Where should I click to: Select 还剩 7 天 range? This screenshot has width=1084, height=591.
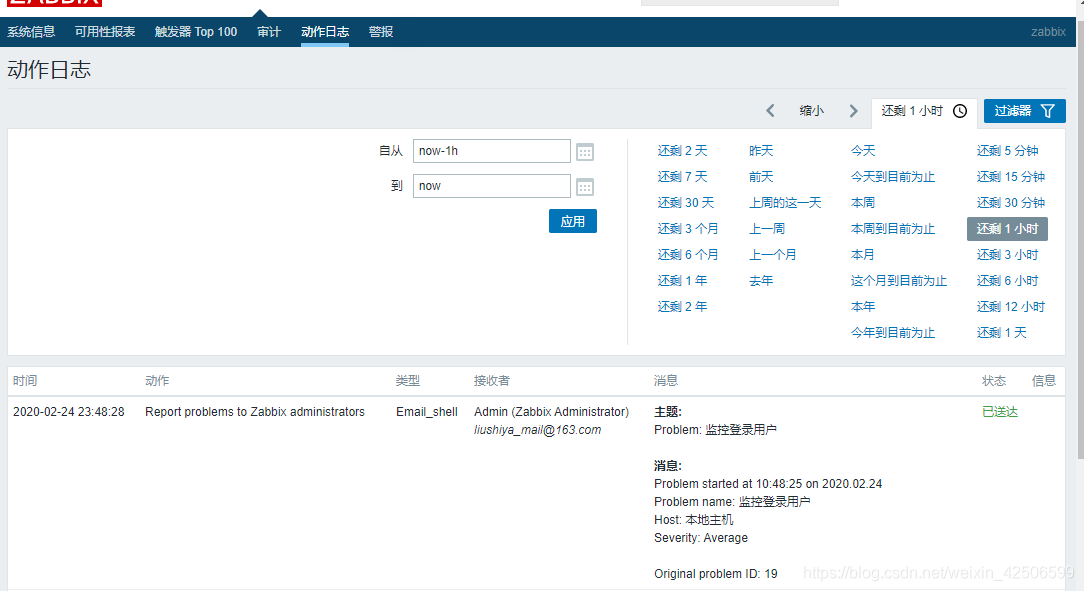682,177
